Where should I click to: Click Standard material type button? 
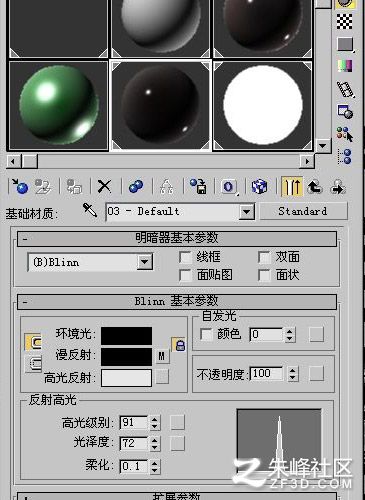[x=303, y=211]
